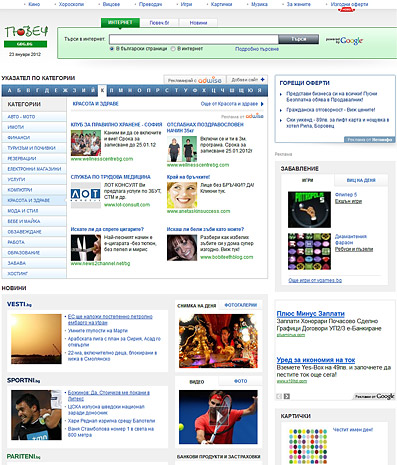Open Още игри от vgames.bg link

coord(315,280)
